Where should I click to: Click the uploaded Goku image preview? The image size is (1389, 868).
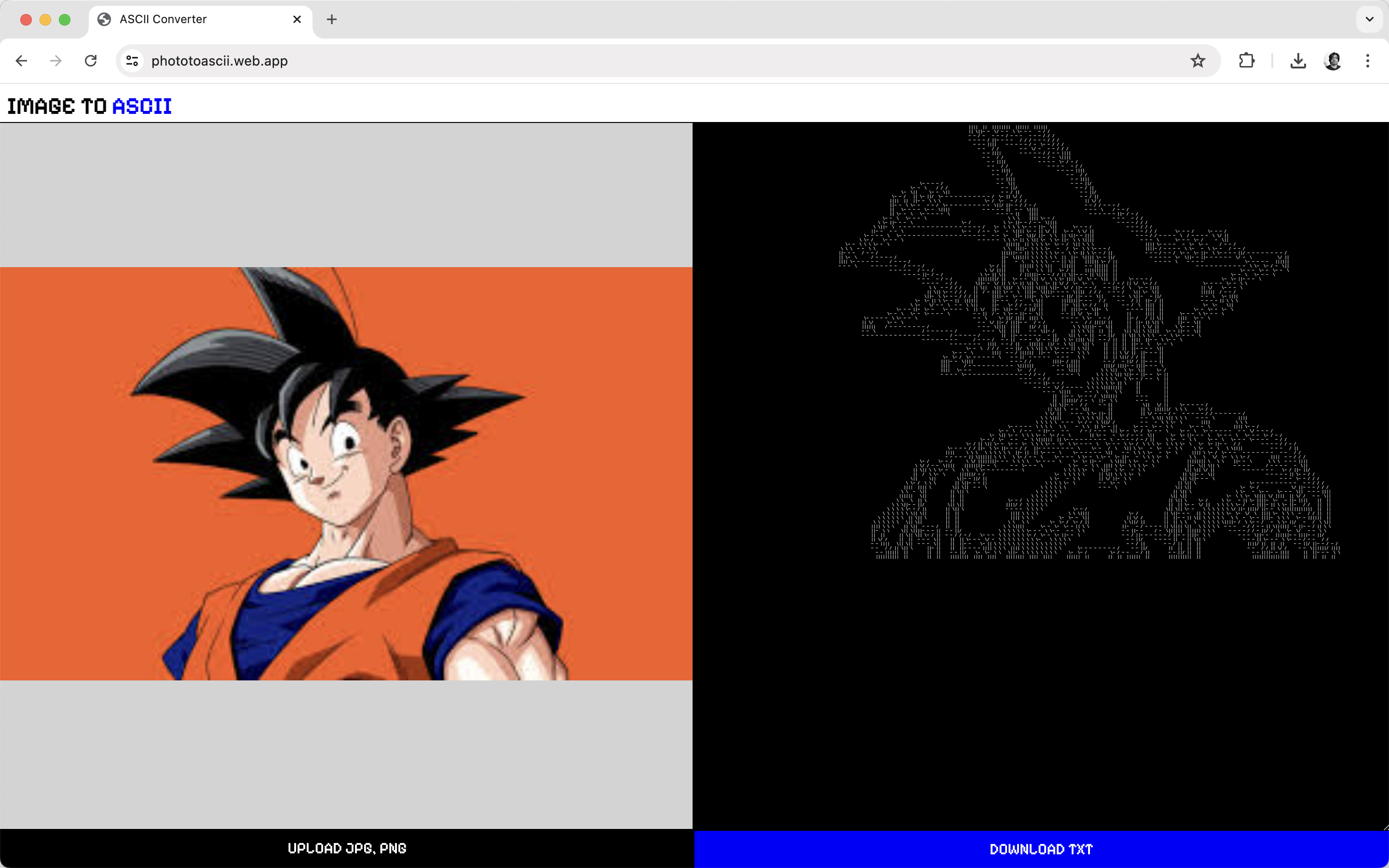click(346, 474)
